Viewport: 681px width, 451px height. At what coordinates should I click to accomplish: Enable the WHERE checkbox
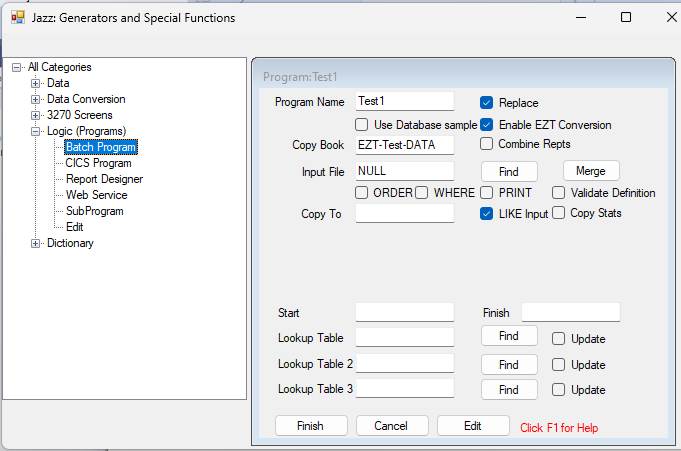point(421,192)
